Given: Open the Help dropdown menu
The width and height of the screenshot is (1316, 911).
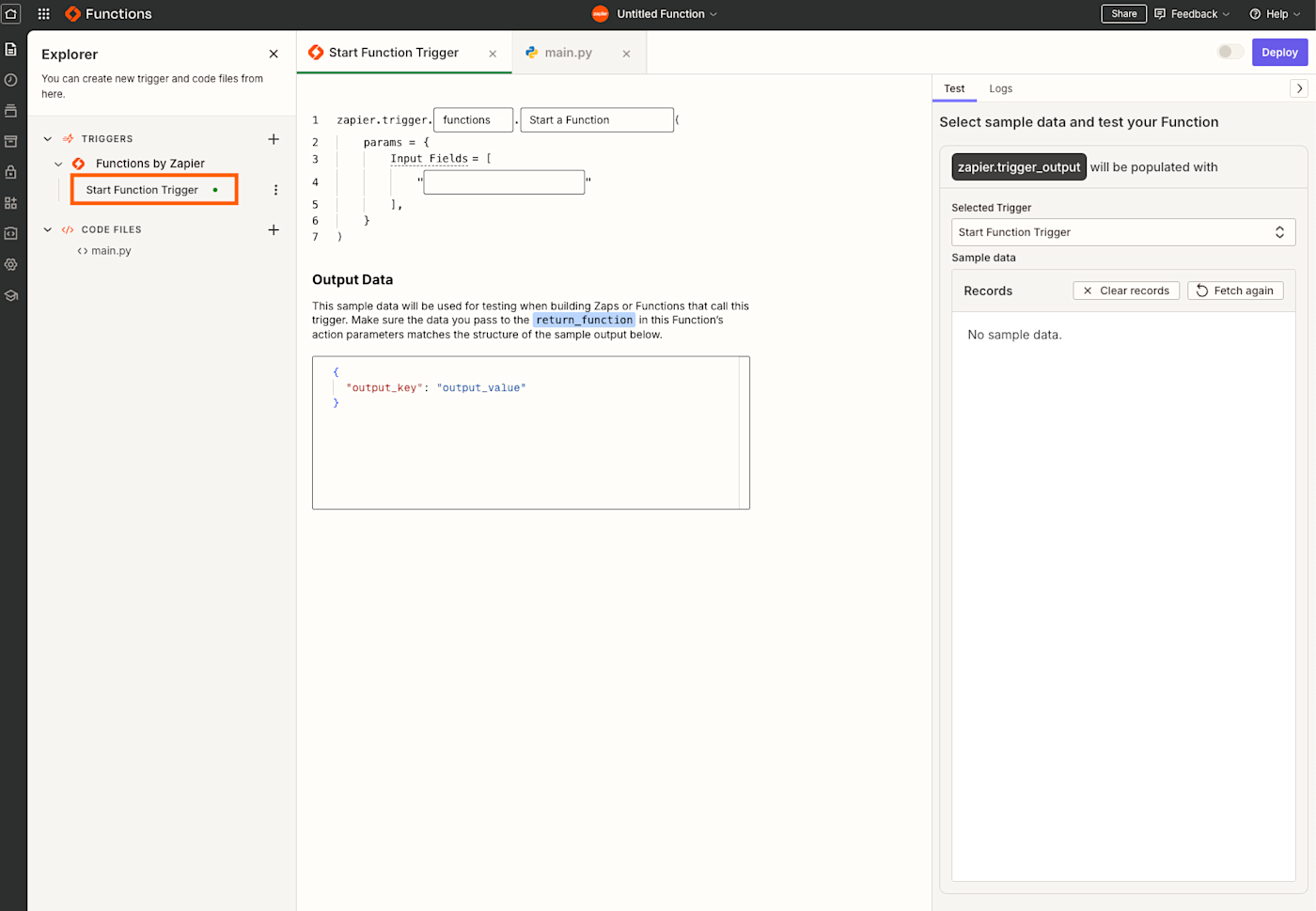Looking at the screenshot, I should pos(1275,14).
